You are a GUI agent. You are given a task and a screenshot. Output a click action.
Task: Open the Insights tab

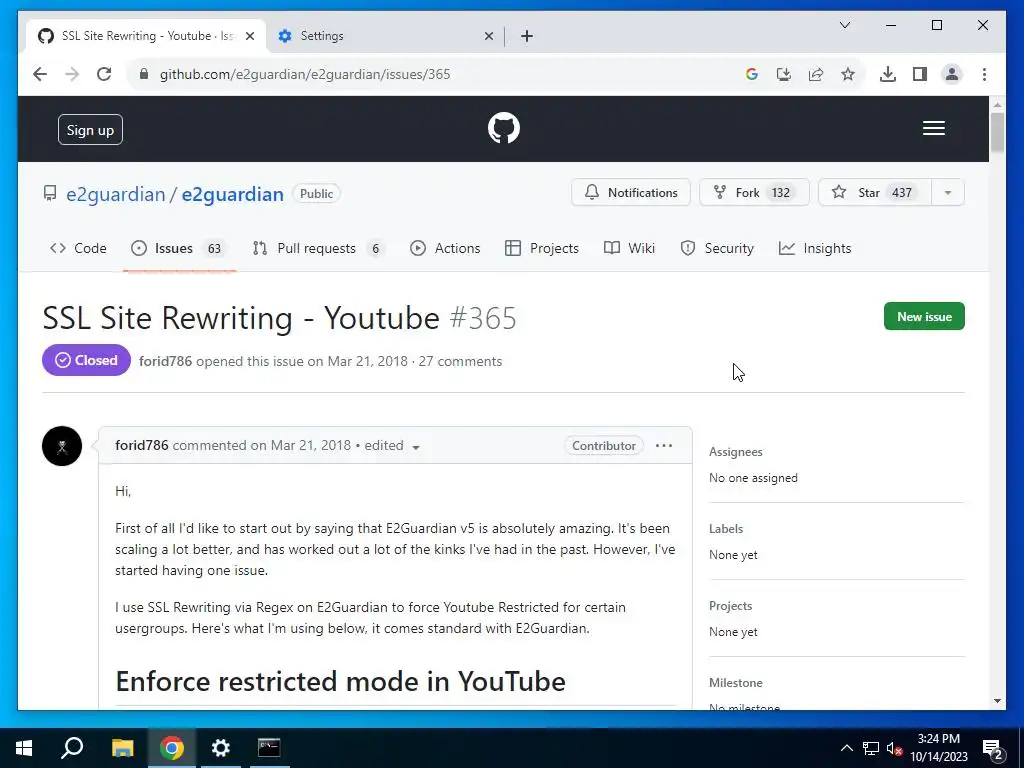point(815,248)
